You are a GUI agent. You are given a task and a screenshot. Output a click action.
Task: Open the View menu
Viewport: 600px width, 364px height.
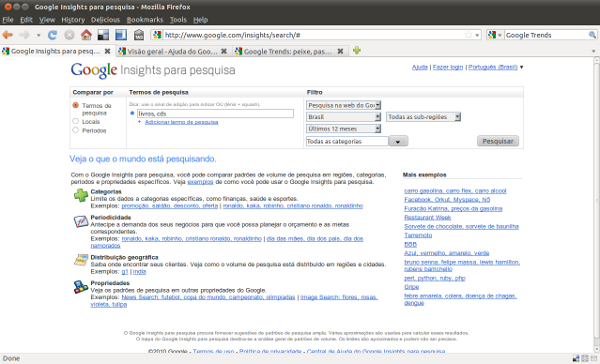(47, 20)
